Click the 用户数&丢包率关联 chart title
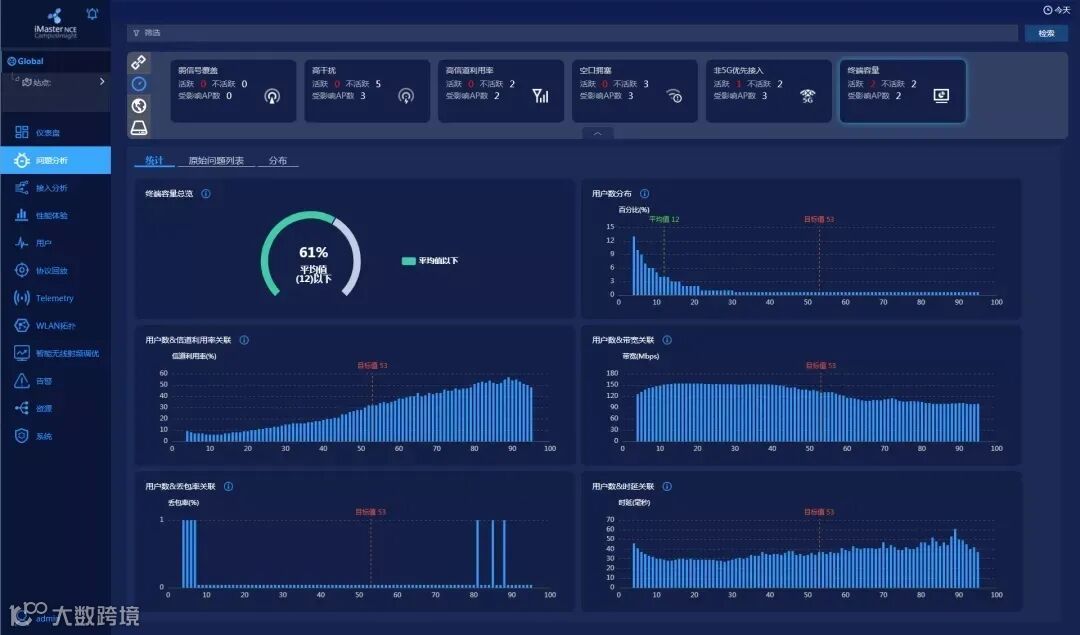1080x635 pixels. coord(180,486)
